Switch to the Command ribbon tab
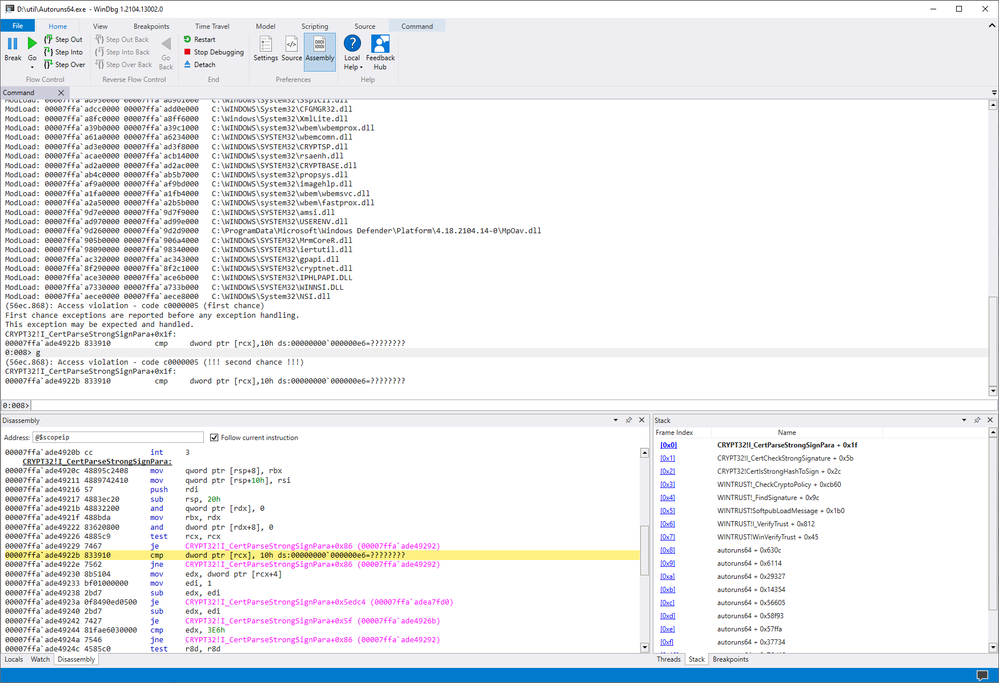The width and height of the screenshot is (999, 683). point(417,26)
